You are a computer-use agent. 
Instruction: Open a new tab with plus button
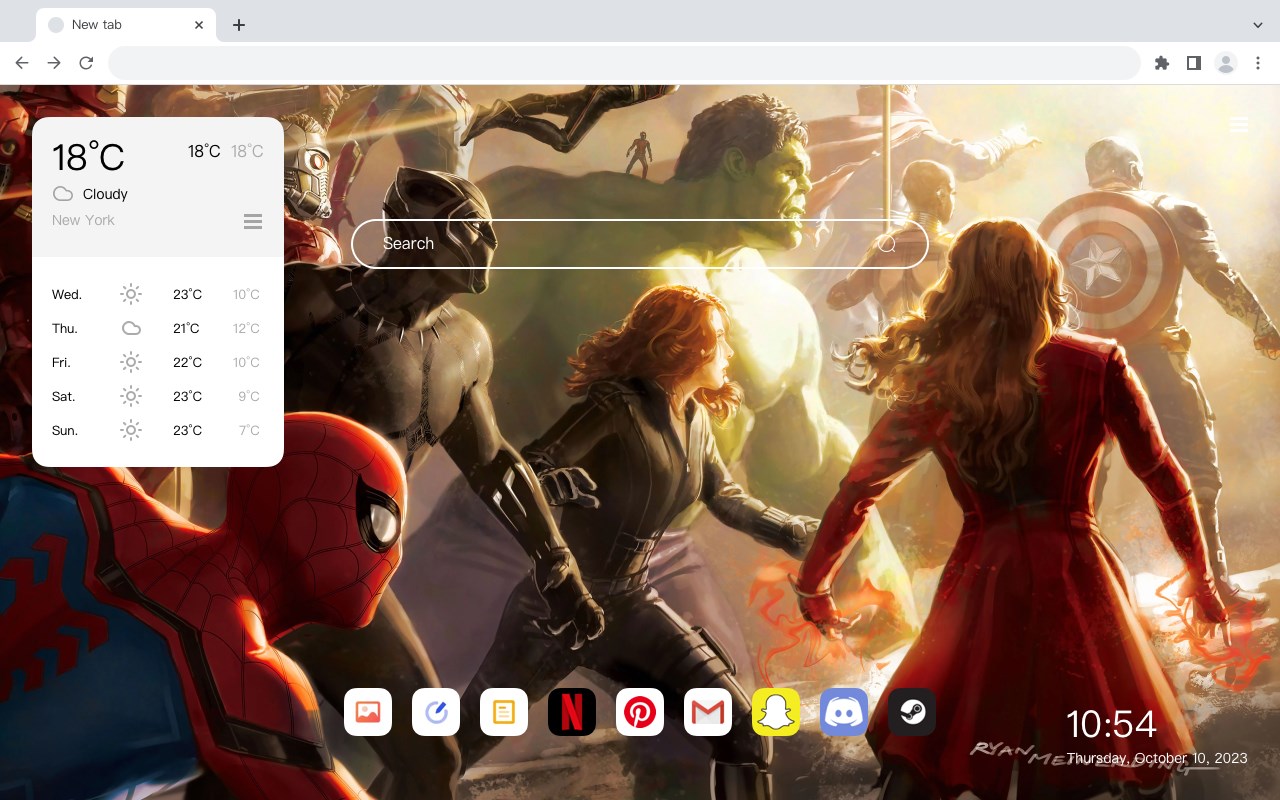pos(238,25)
